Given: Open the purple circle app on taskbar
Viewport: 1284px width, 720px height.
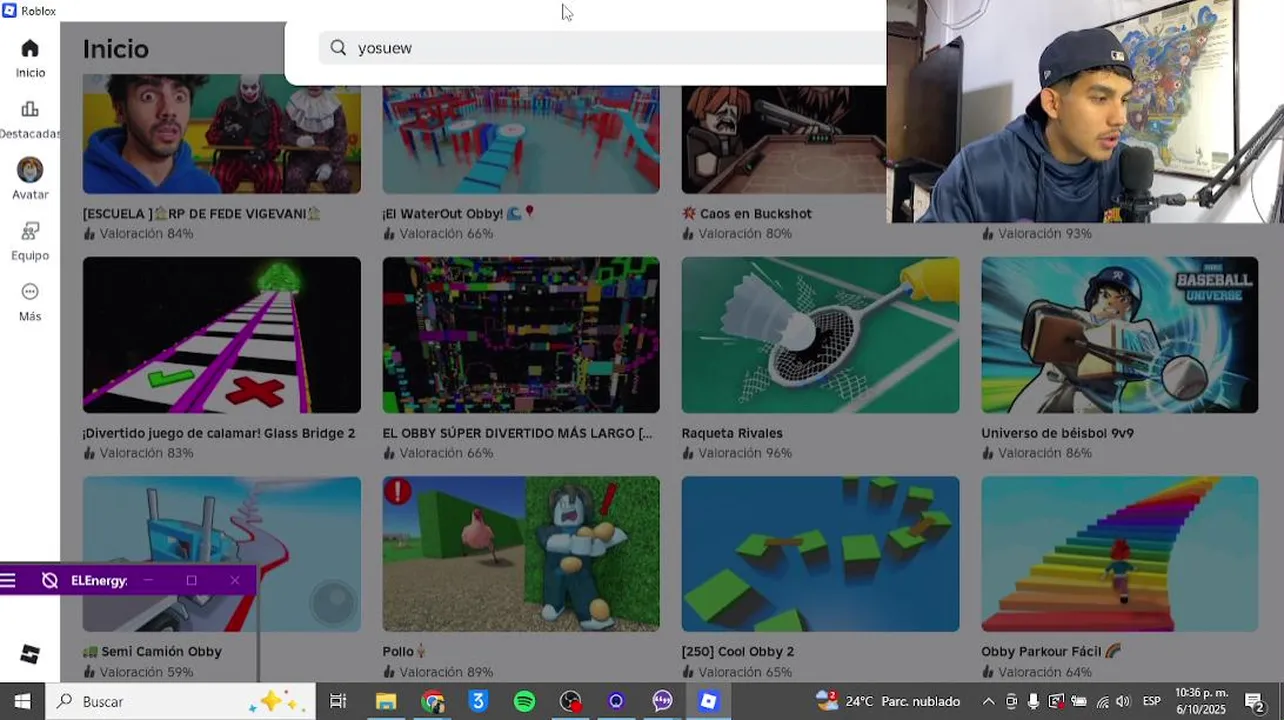Looking at the screenshot, I should coord(616,701).
